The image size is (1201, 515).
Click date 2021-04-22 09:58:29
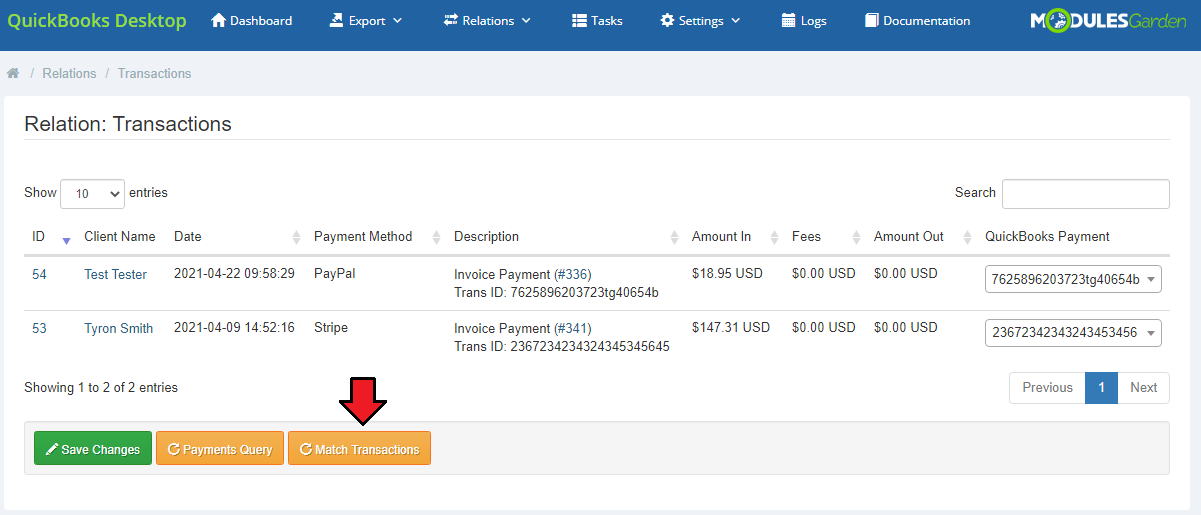[234, 273]
